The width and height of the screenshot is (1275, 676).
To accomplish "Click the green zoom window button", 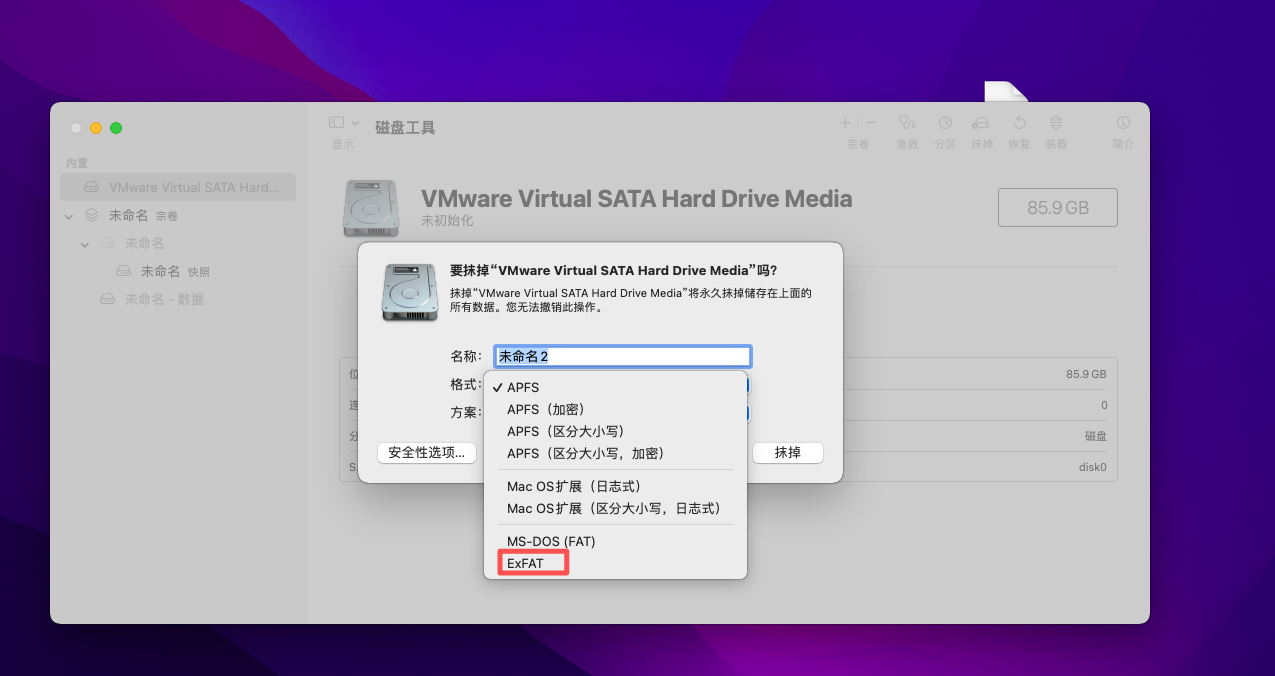I will pos(116,128).
